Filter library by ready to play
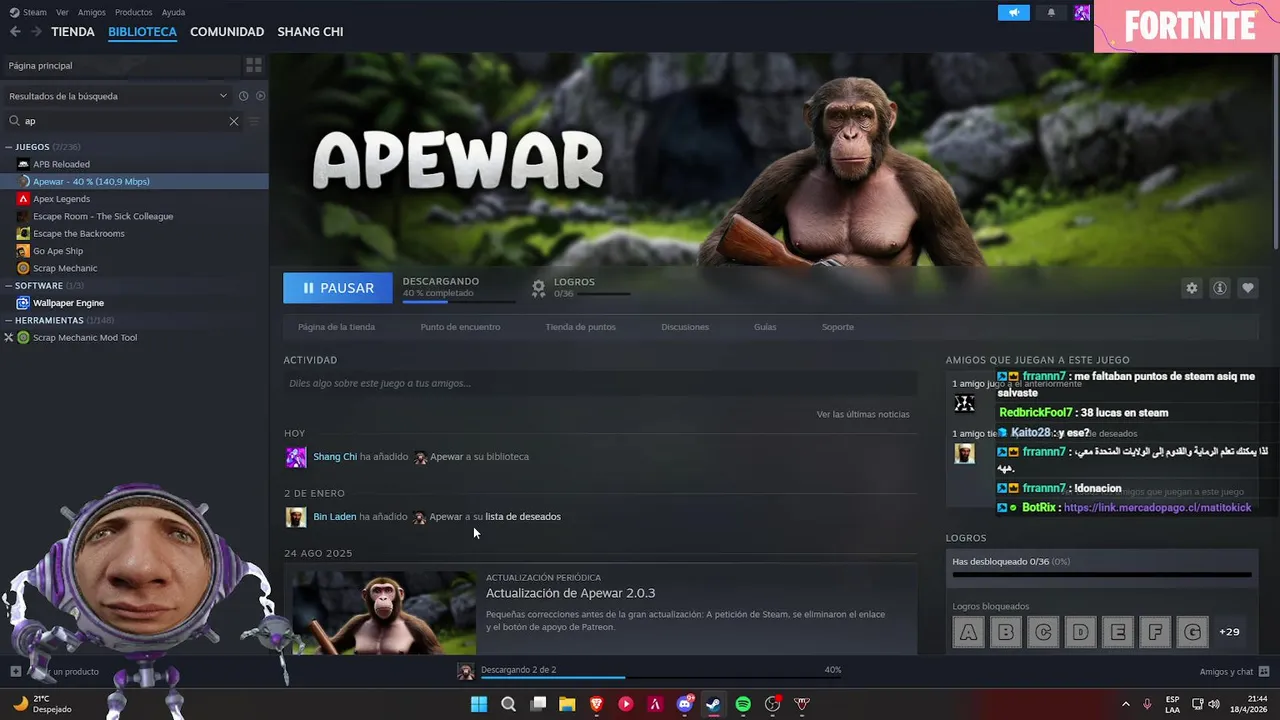This screenshot has height=720, width=1280. 260,96
